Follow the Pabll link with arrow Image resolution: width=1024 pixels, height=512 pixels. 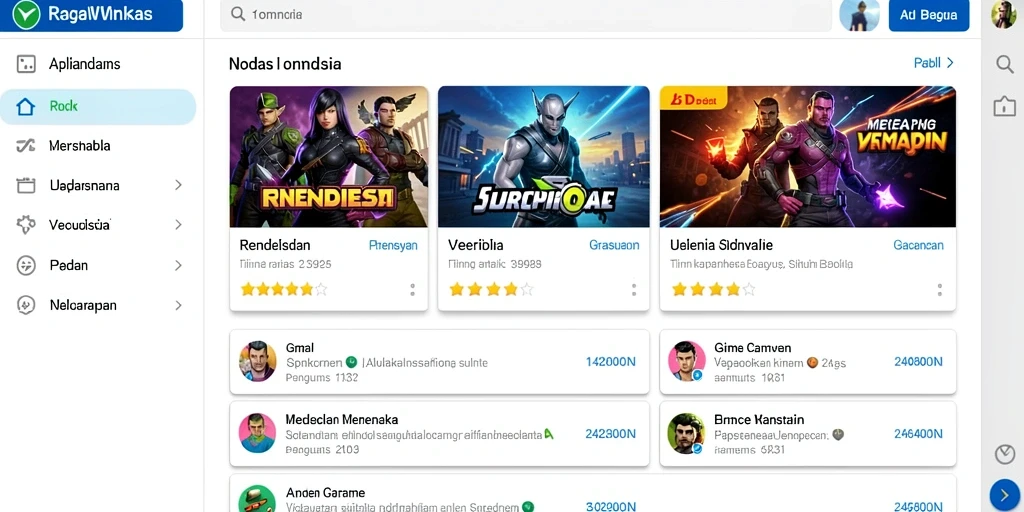coord(934,63)
